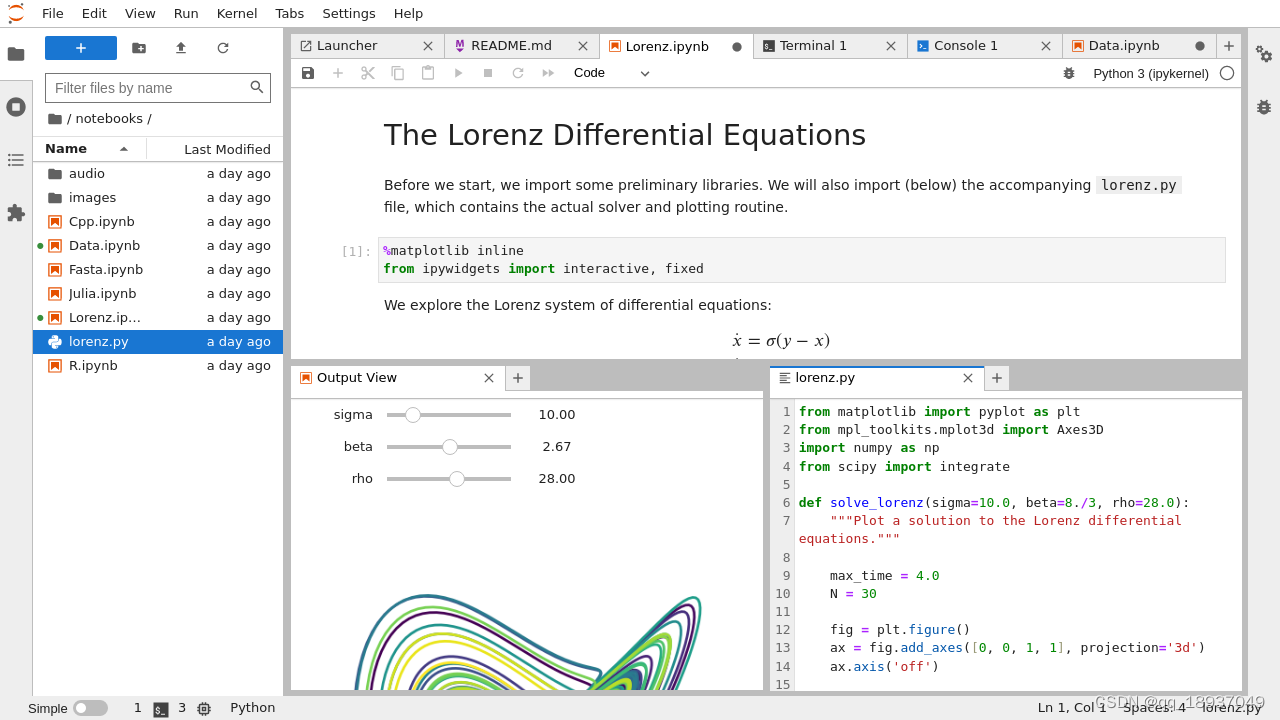Interrupt the kernel with stop icon
Image resolution: width=1280 pixels, height=720 pixels.
point(488,73)
